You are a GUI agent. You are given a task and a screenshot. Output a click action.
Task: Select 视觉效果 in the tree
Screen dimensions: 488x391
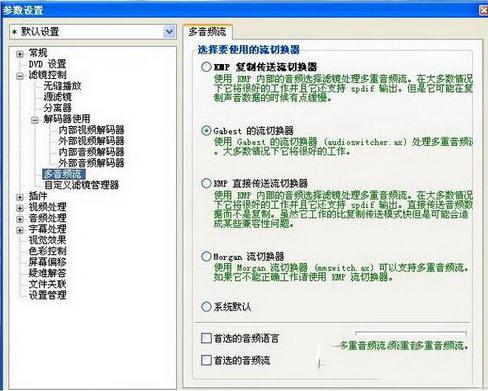(x=47, y=240)
